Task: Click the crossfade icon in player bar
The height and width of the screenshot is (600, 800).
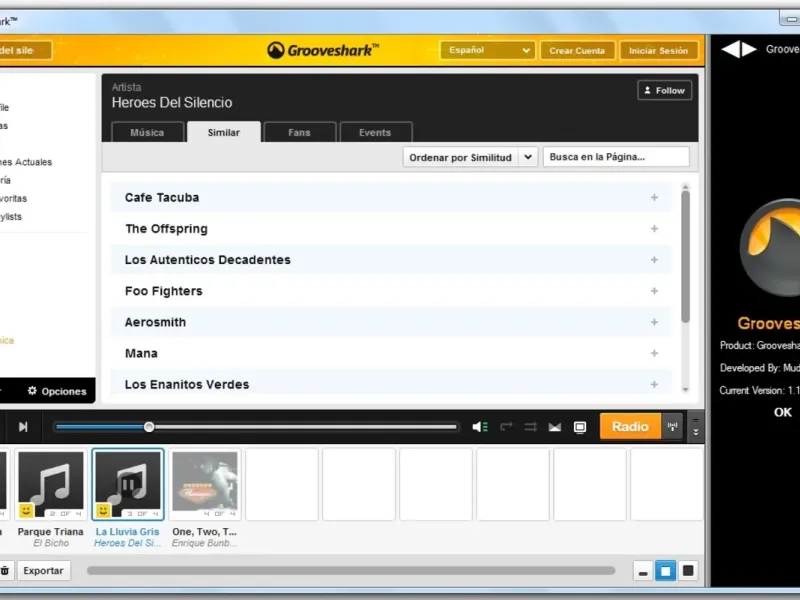Action: tap(555, 427)
